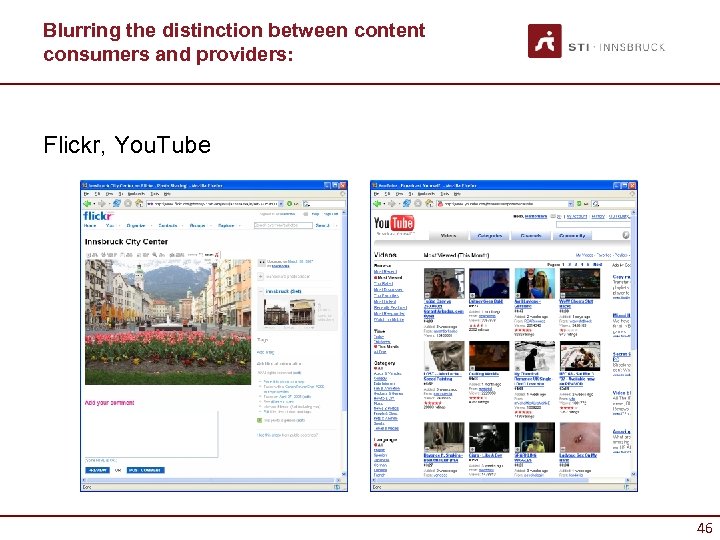Viewport: 720px width, 540px height.
Task: Click Innsbruck (Set) link on Flickr
Action: 283,291
